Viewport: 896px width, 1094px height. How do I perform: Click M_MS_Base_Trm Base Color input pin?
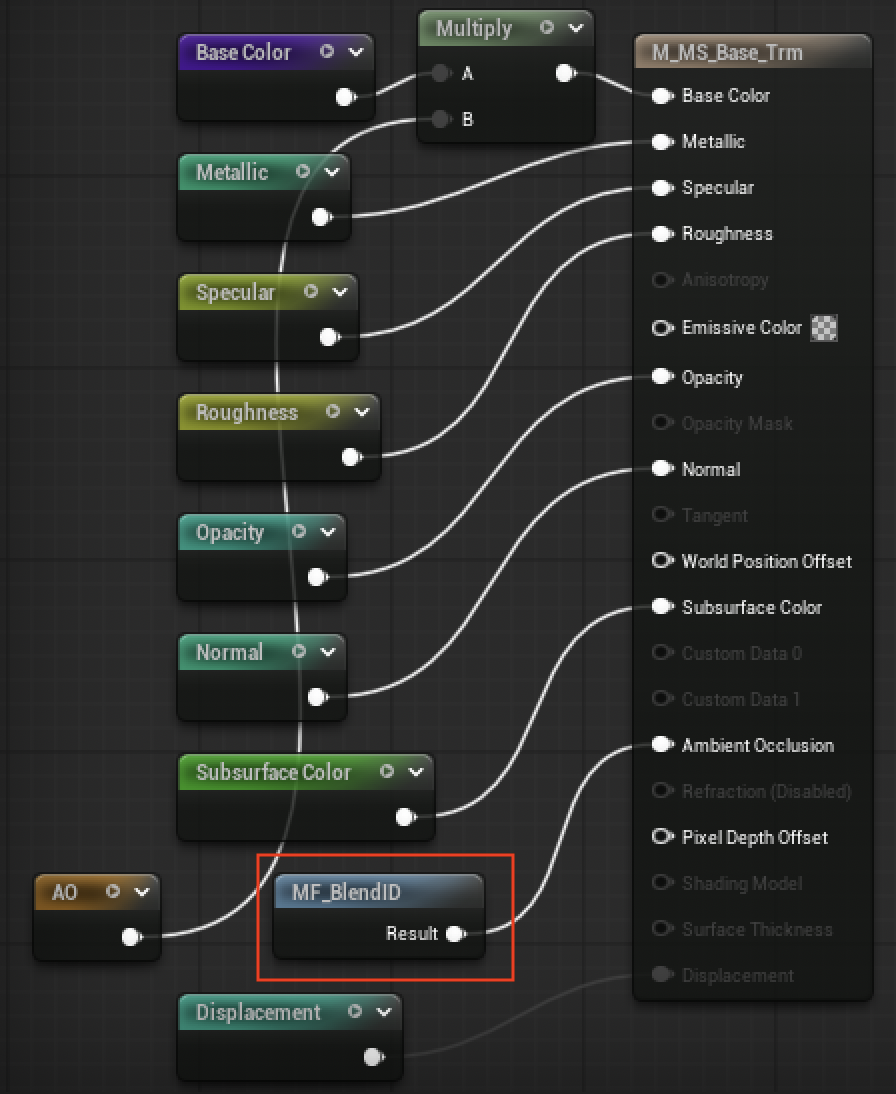(x=662, y=96)
